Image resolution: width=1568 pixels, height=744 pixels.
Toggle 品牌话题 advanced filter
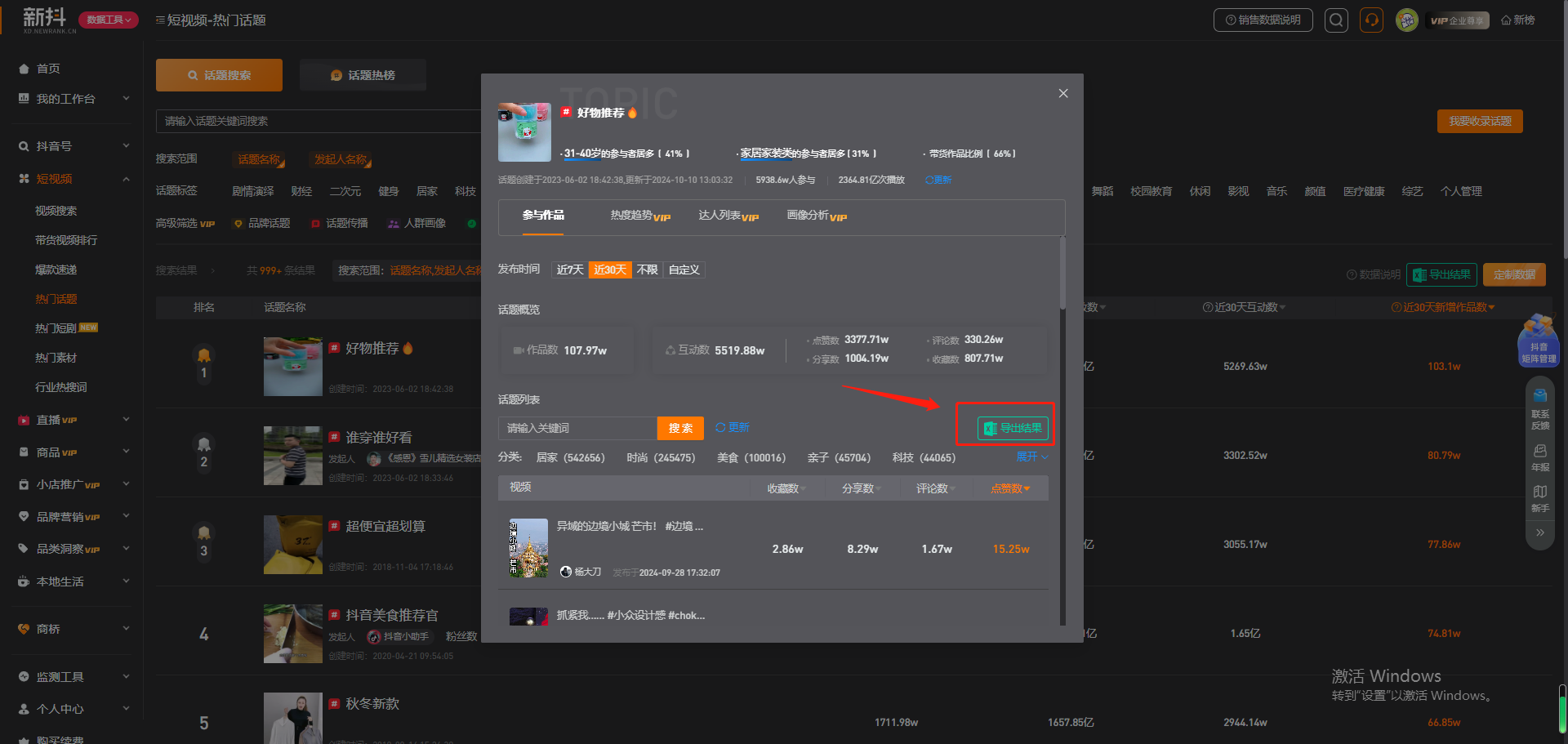pos(262,223)
